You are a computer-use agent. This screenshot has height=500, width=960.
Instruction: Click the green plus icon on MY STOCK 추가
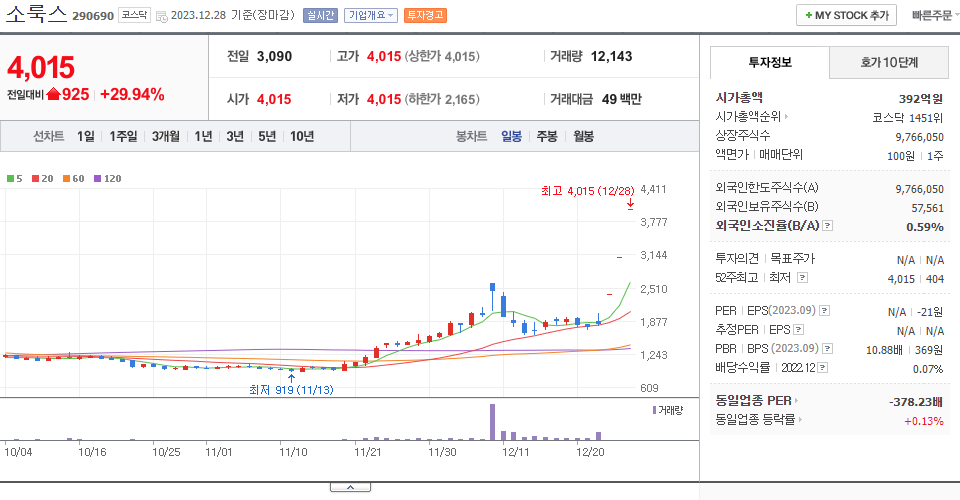(x=808, y=15)
